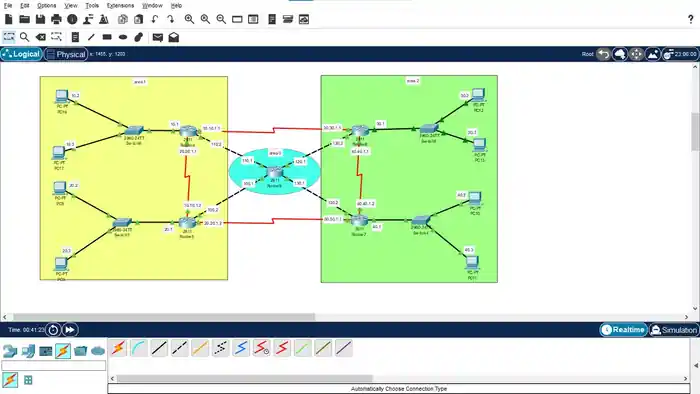Open the Help question mark icon
700x394 pixels.
click(x=691, y=19)
